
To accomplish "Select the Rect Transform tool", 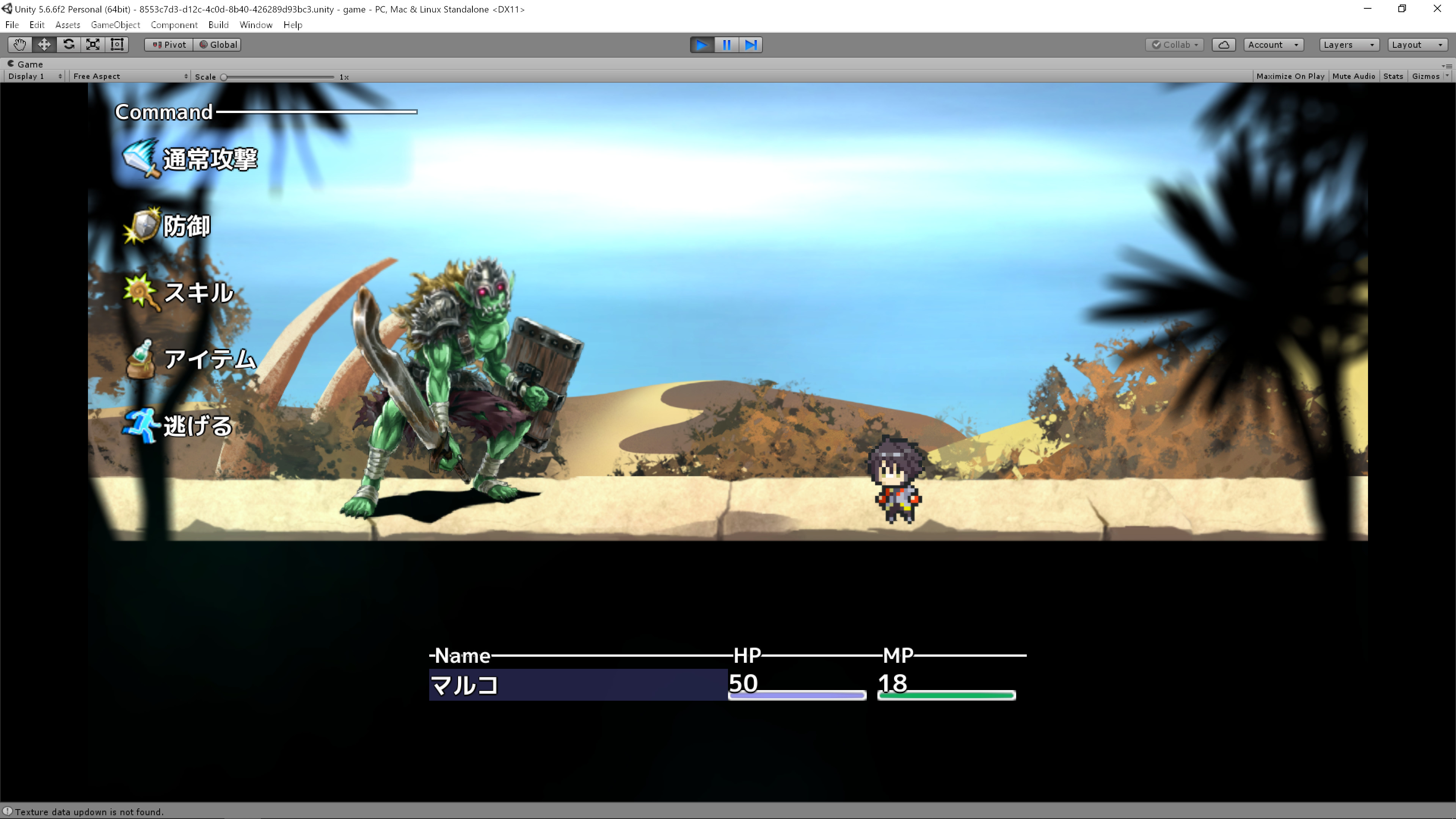I will point(116,45).
